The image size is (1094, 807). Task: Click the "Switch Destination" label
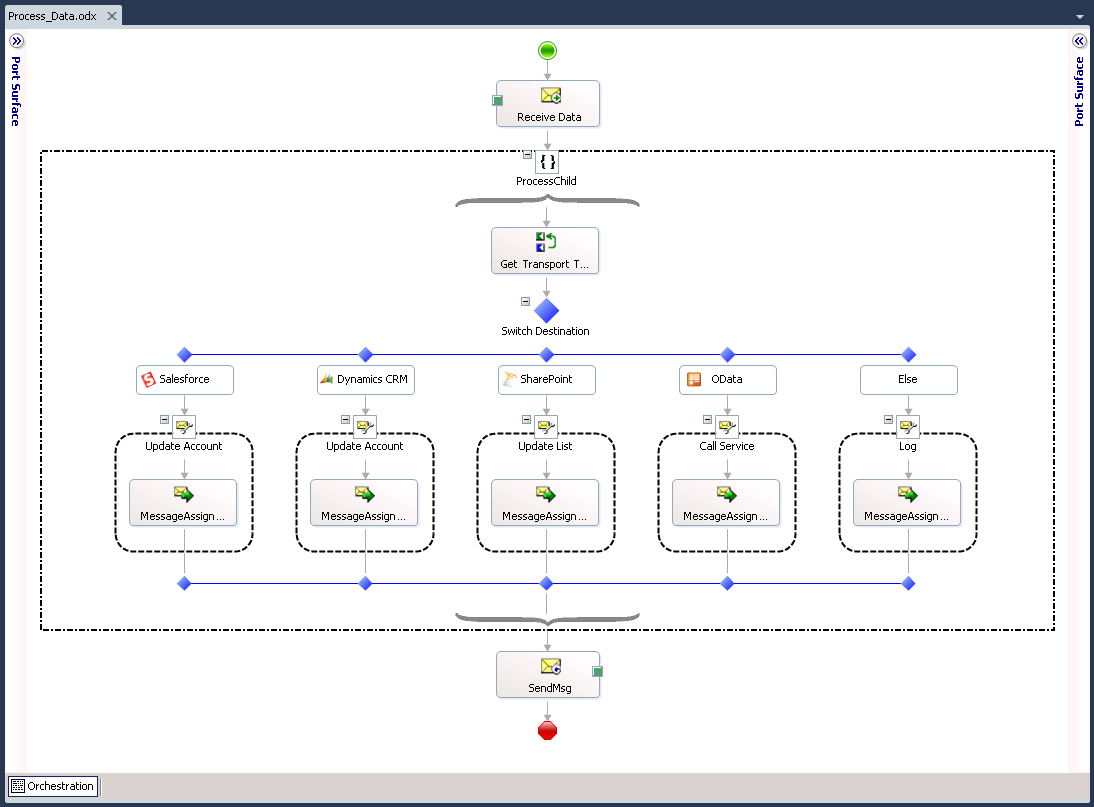(546, 331)
